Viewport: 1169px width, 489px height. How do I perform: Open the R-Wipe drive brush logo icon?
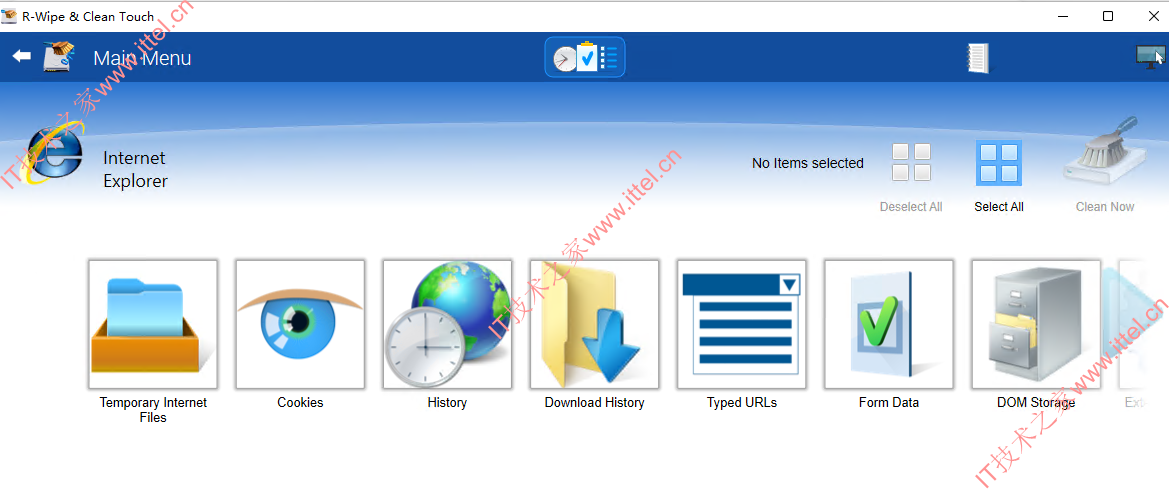click(x=60, y=57)
